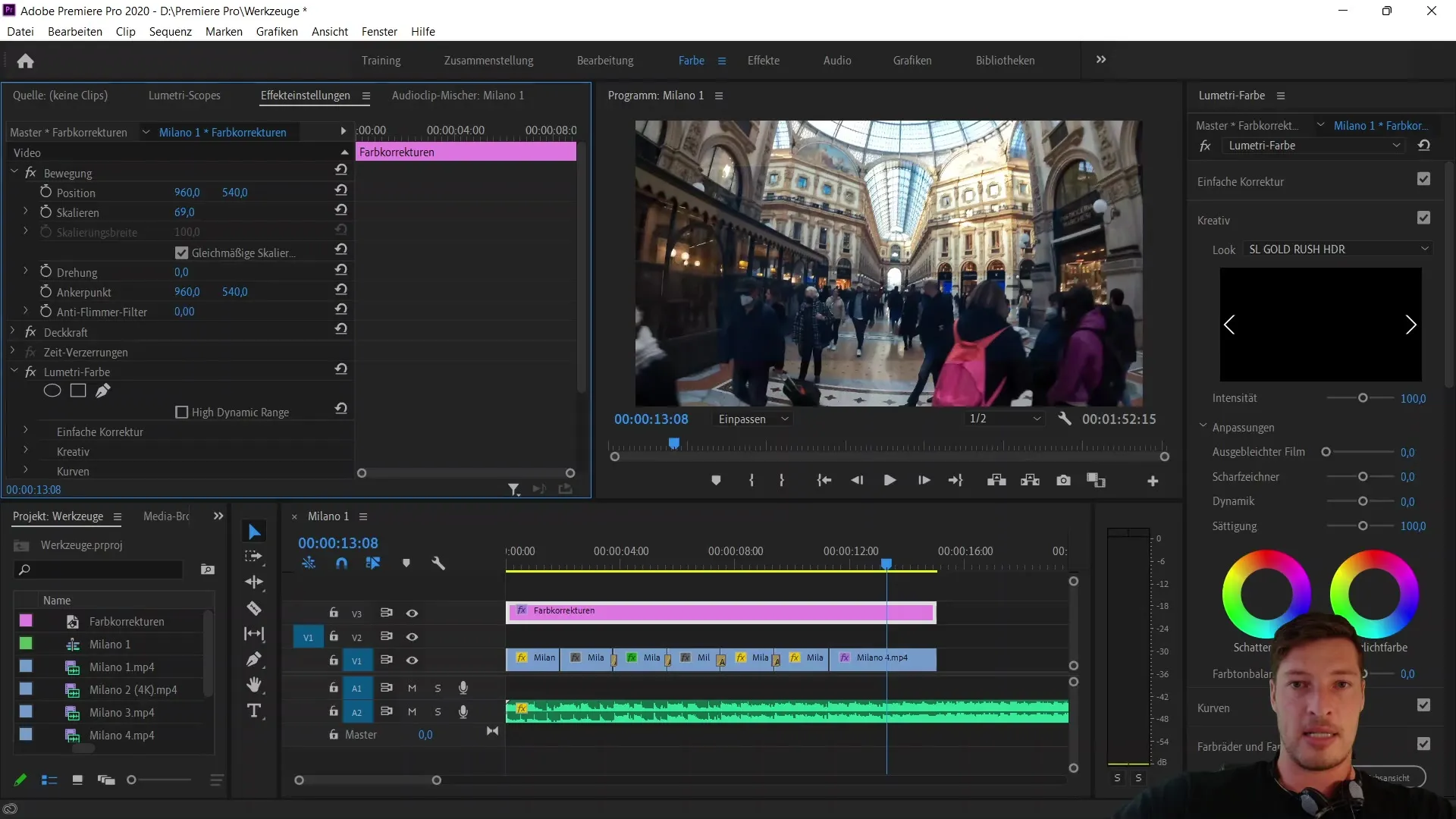The height and width of the screenshot is (819, 1456).
Task: Toggle Kreativ section checkbox
Action: [1423, 218]
